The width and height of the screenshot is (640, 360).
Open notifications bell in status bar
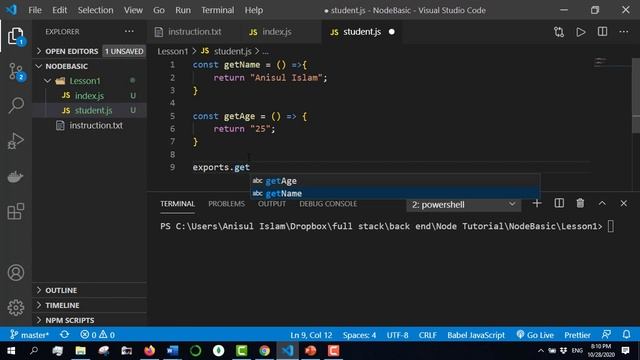pos(627,335)
